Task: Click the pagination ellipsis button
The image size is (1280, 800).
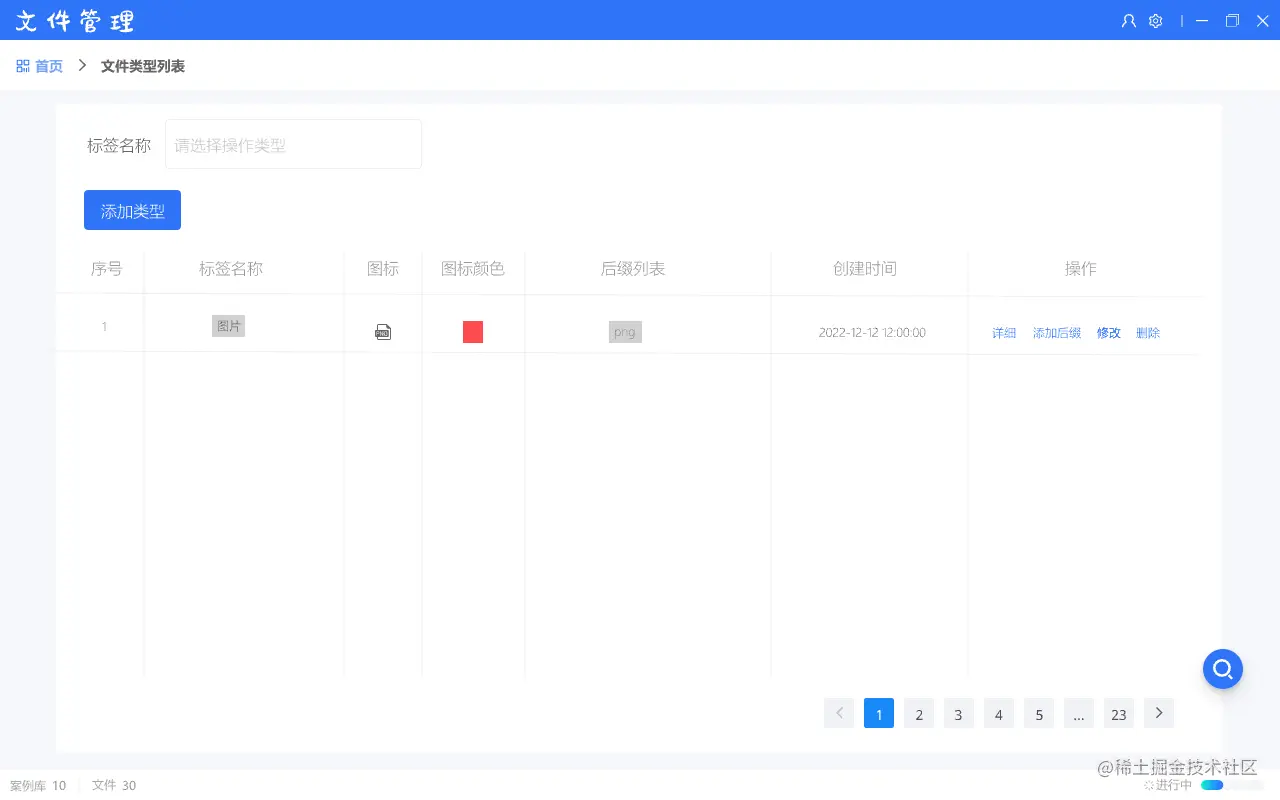Action: (x=1079, y=713)
